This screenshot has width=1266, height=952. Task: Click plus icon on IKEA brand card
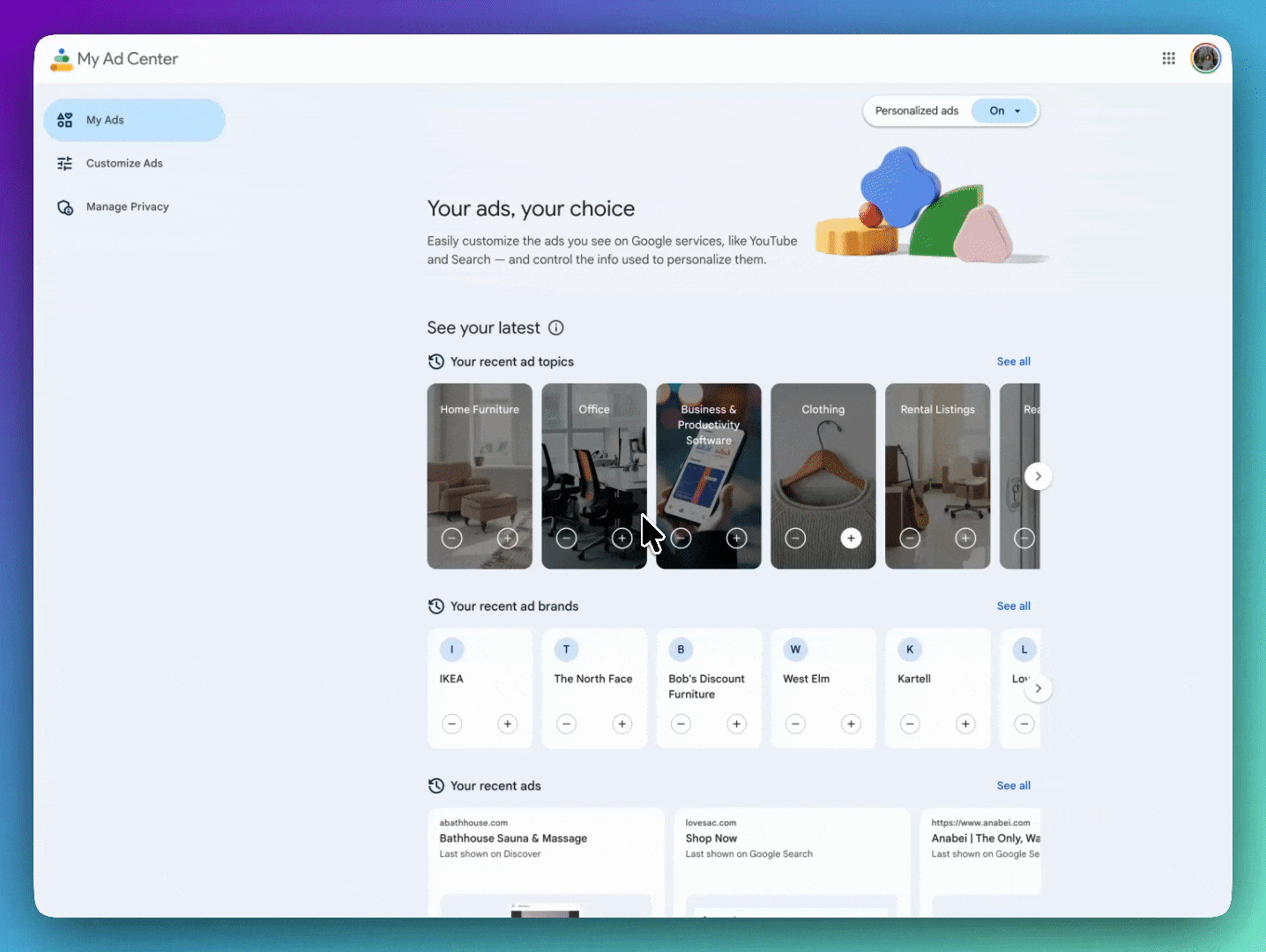pyautogui.click(x=508, y=724)
